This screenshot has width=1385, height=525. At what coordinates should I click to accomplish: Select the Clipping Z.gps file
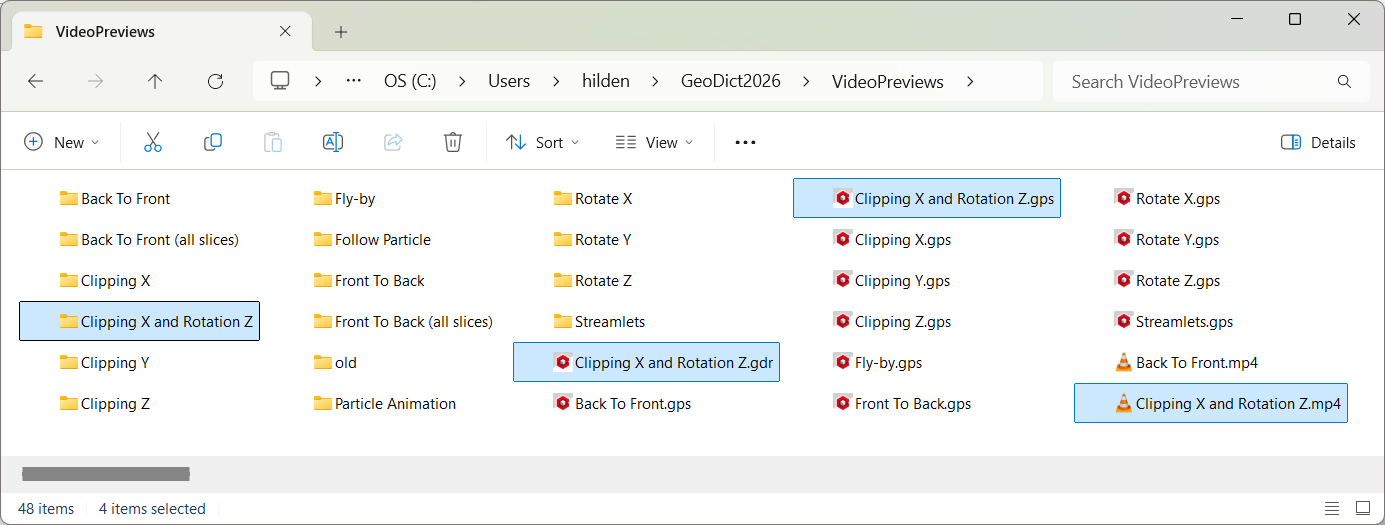point(892,321)
